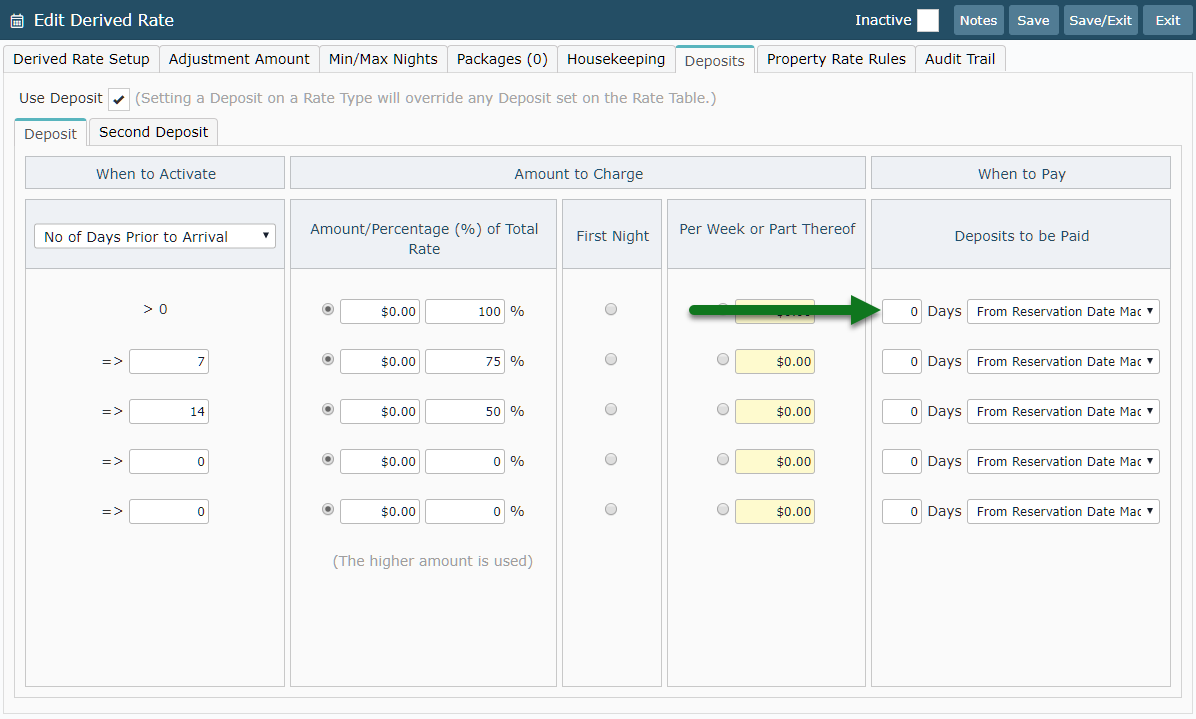1196x719 pixels.
Task: Click the days-prior field showing 14
Action: coord(169,412)
